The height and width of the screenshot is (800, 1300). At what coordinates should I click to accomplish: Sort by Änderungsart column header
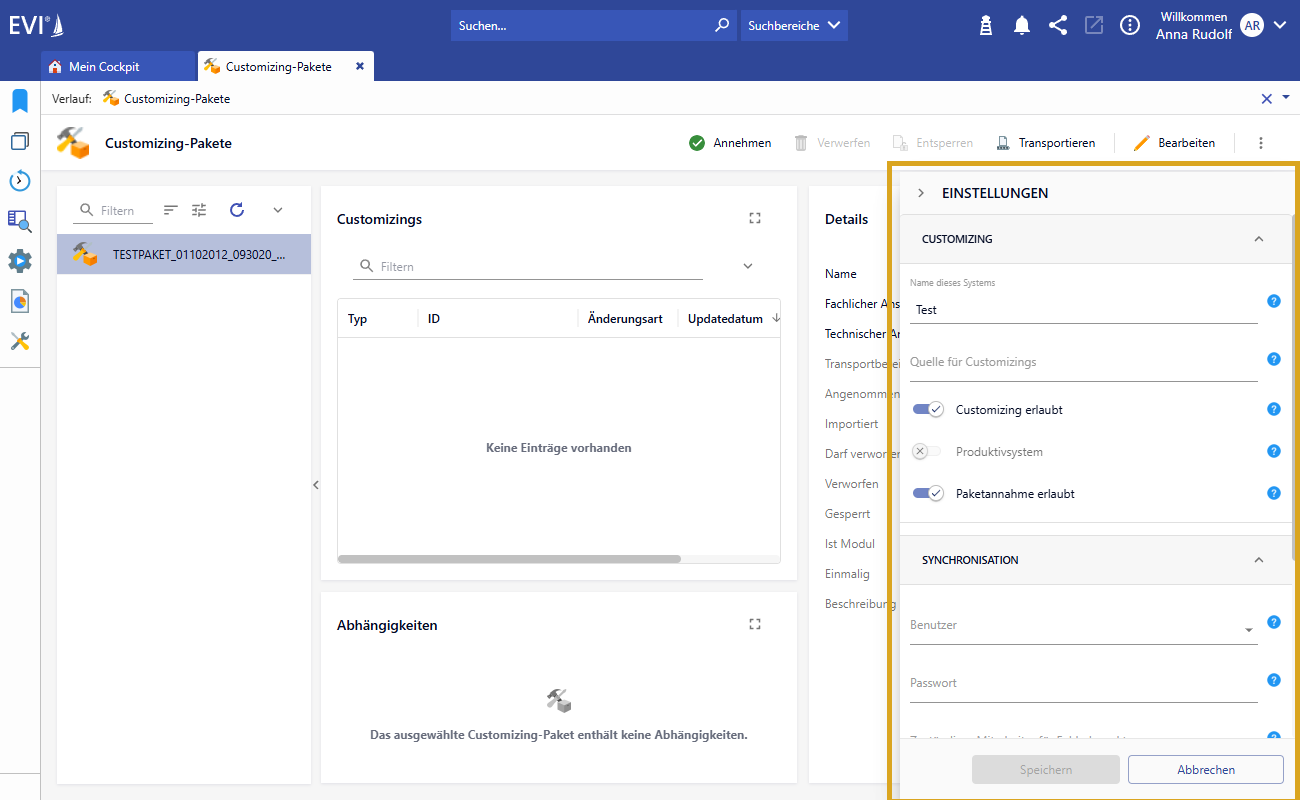click(625, 319)
